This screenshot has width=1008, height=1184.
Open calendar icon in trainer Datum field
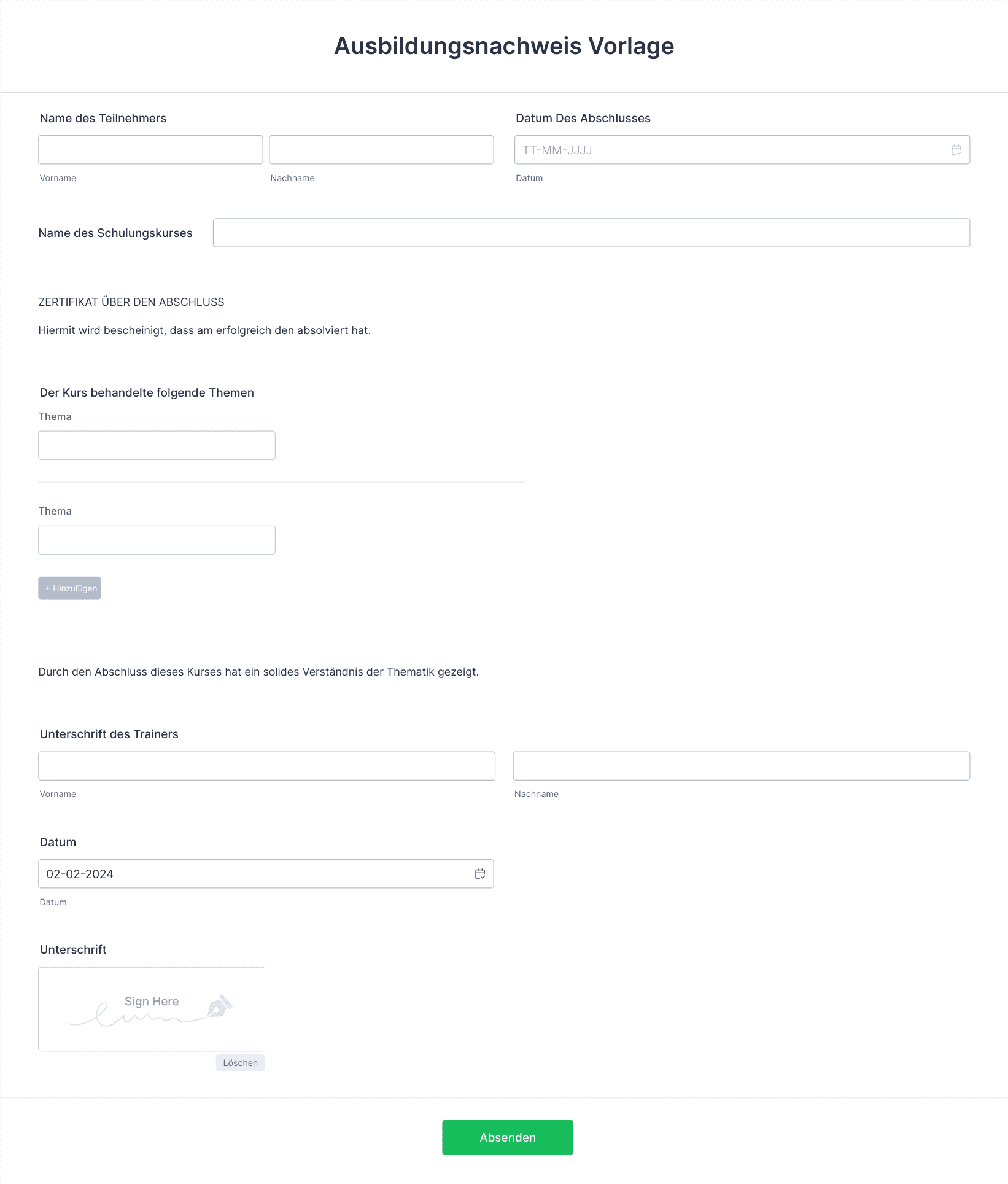480,874
